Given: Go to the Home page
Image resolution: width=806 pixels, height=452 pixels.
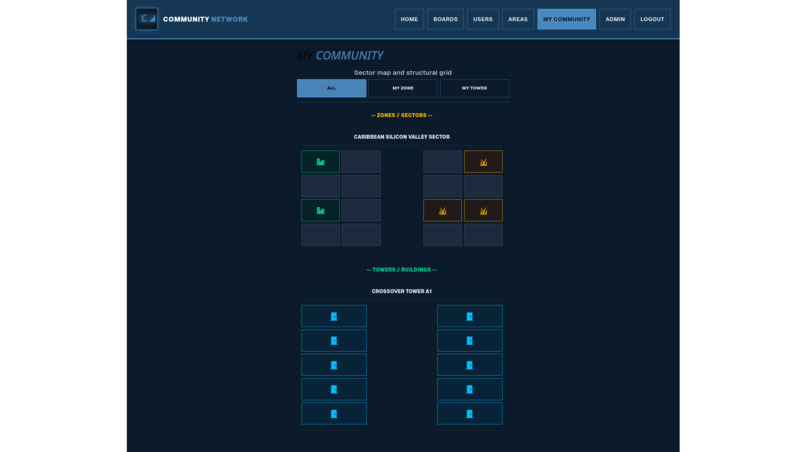Looking at the screenshot, I should pos(409,19).
